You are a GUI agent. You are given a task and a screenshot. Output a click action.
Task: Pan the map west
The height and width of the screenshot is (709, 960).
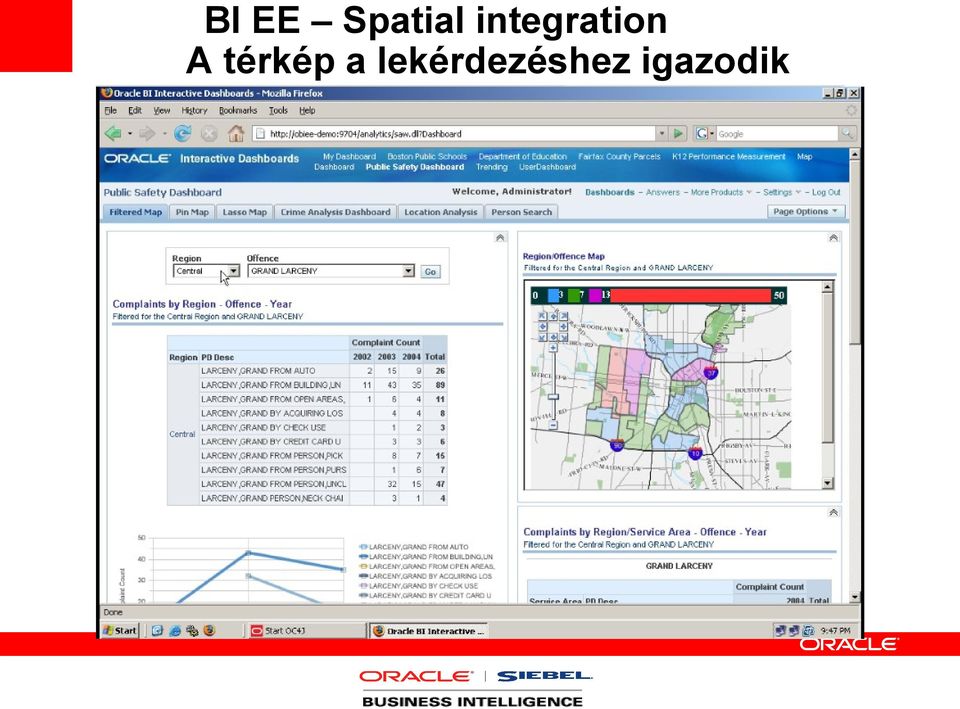coord(542,326)
